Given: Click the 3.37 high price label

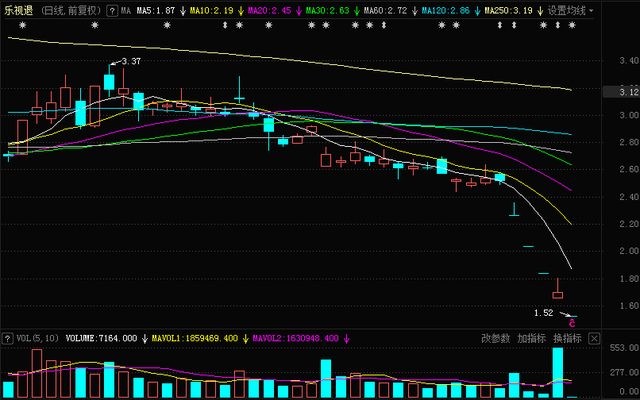Looking at the screenshot, I should click(129, 62).
